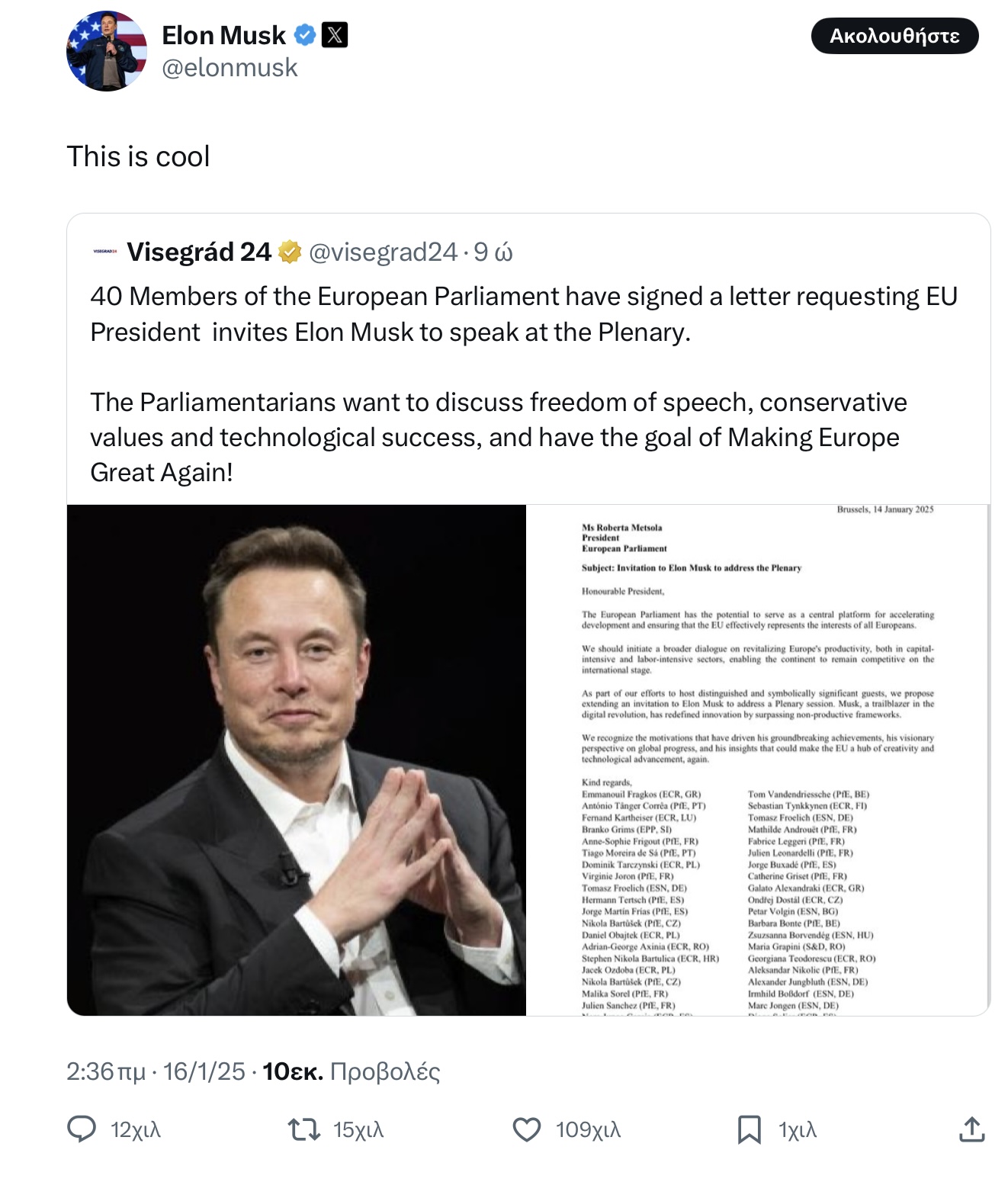
Task: Open the Elon Musk portrait photo
Action: coord(297,760)
